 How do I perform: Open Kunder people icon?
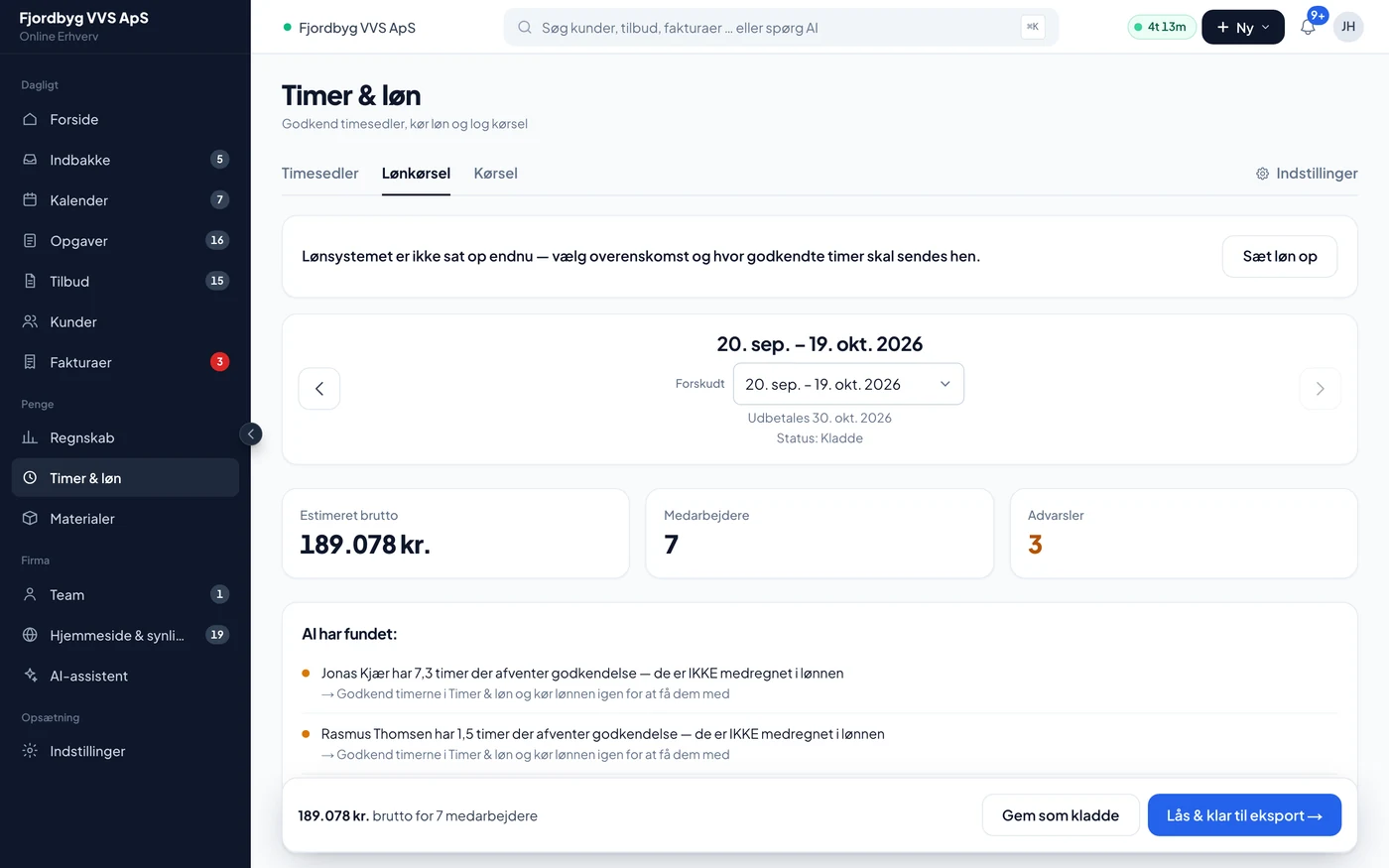pyautogui.click(x=30, y=321)
